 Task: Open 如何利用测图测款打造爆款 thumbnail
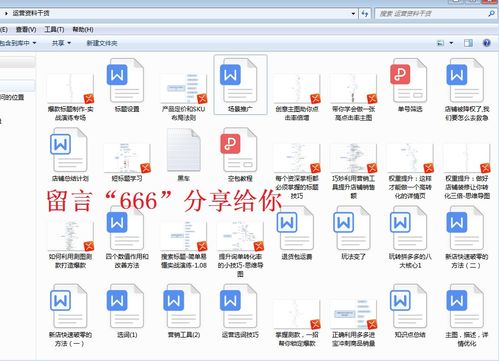pyautogui.click(x=70, y=236)
